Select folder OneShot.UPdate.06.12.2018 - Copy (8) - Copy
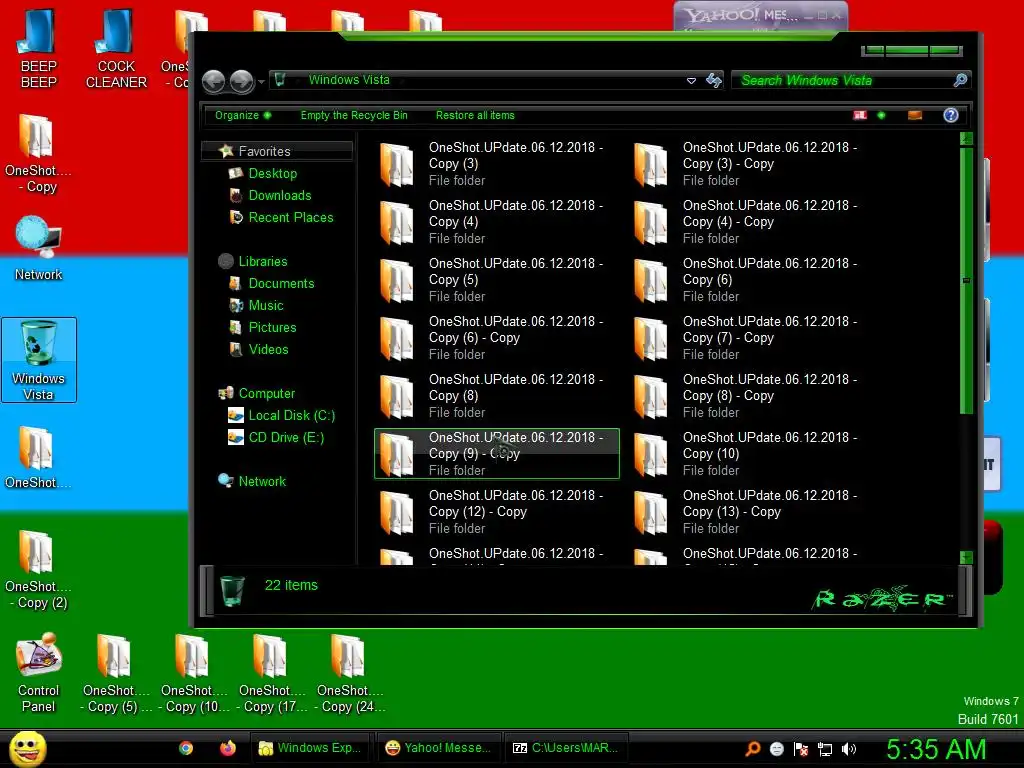 coord(750,396)
